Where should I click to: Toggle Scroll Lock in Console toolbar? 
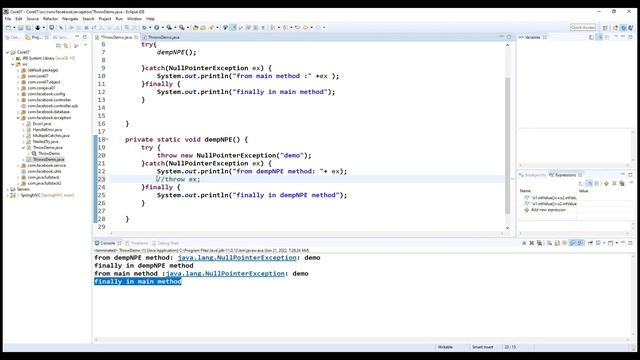click(x=557, y=243)
